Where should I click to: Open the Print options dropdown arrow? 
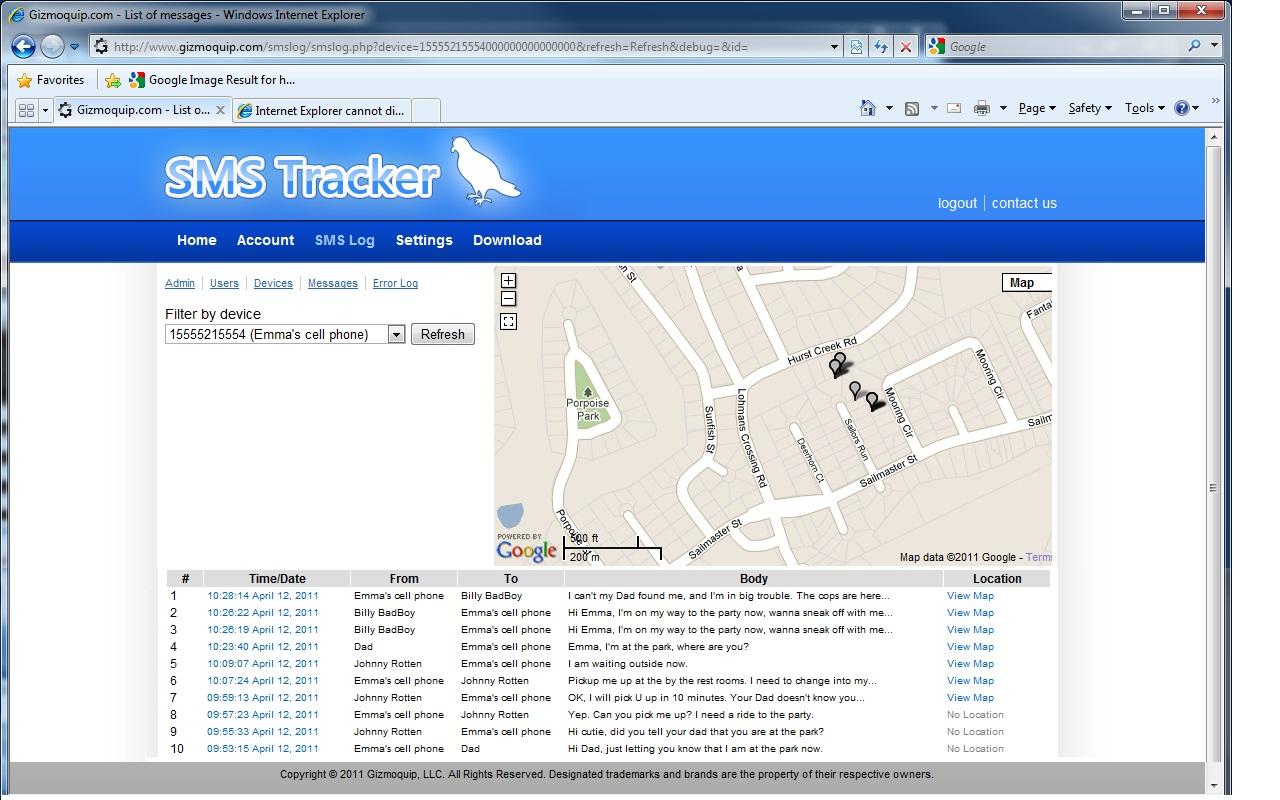1003,108
